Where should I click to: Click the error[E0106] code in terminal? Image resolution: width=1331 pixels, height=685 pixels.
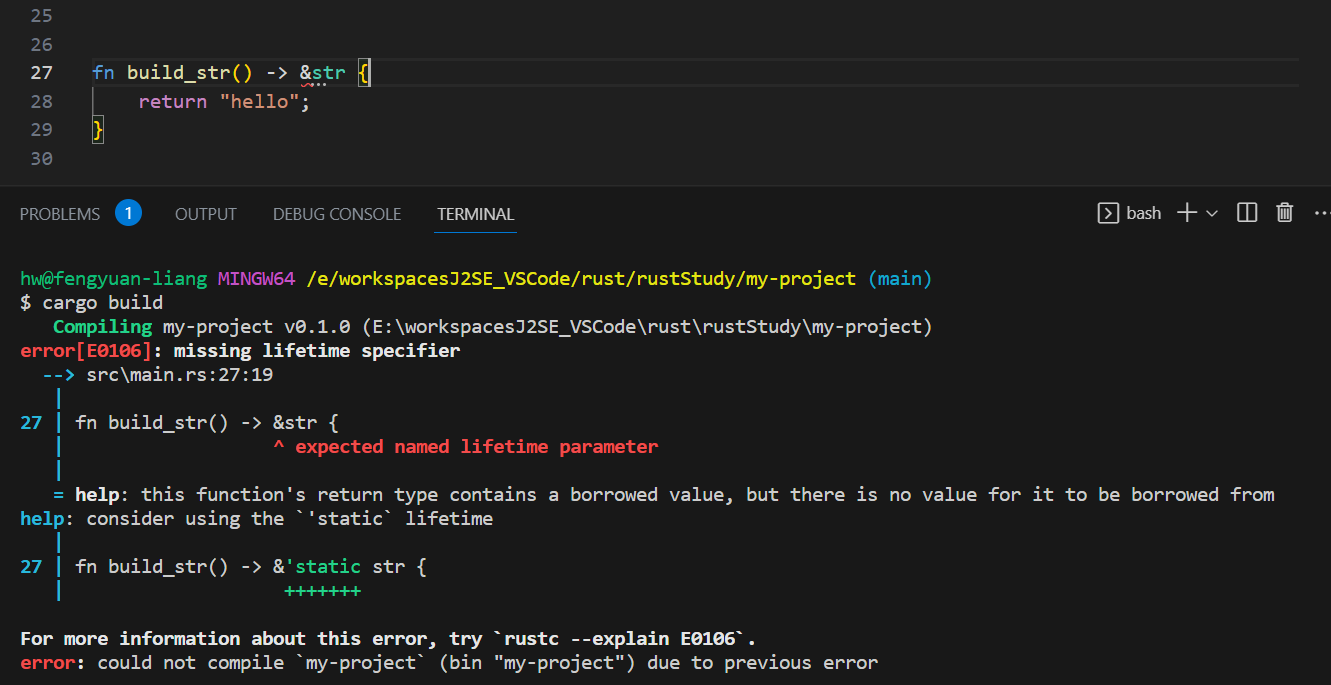pyautogui.click(x=86, y=351)
